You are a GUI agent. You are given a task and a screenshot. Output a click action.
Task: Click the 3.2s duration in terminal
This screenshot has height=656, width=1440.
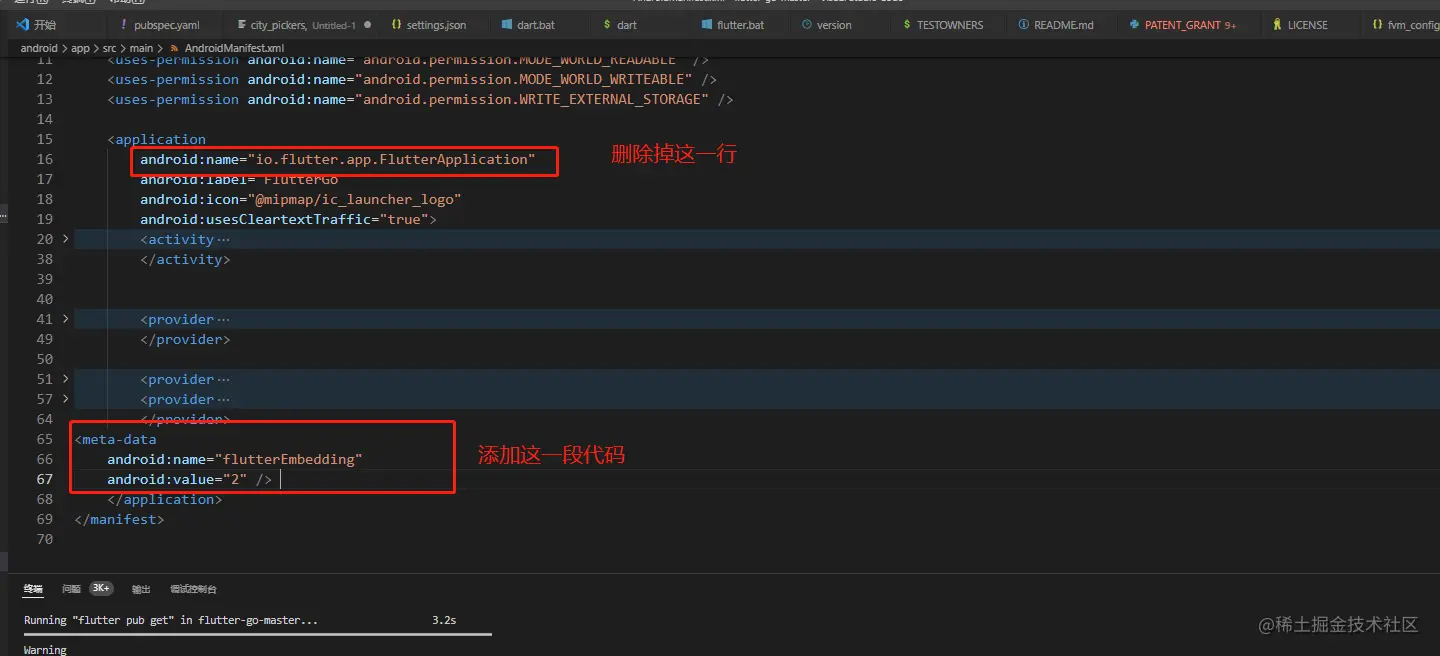click(x=444, y=620)
